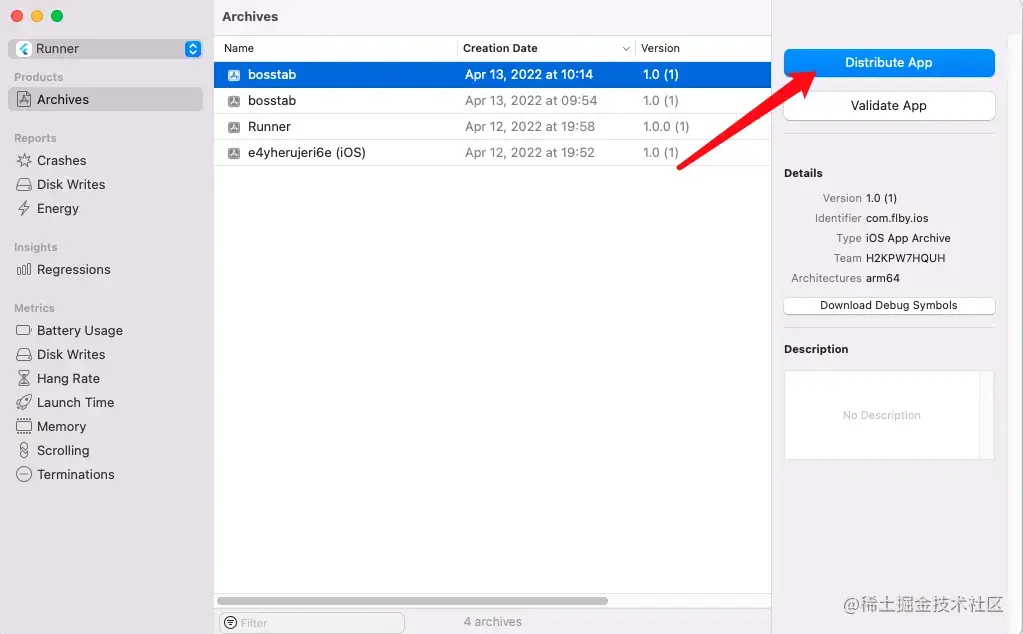Click the Archives sidebar icon
The height and width of the screenshot is (634, 1023).
point(23,99)
